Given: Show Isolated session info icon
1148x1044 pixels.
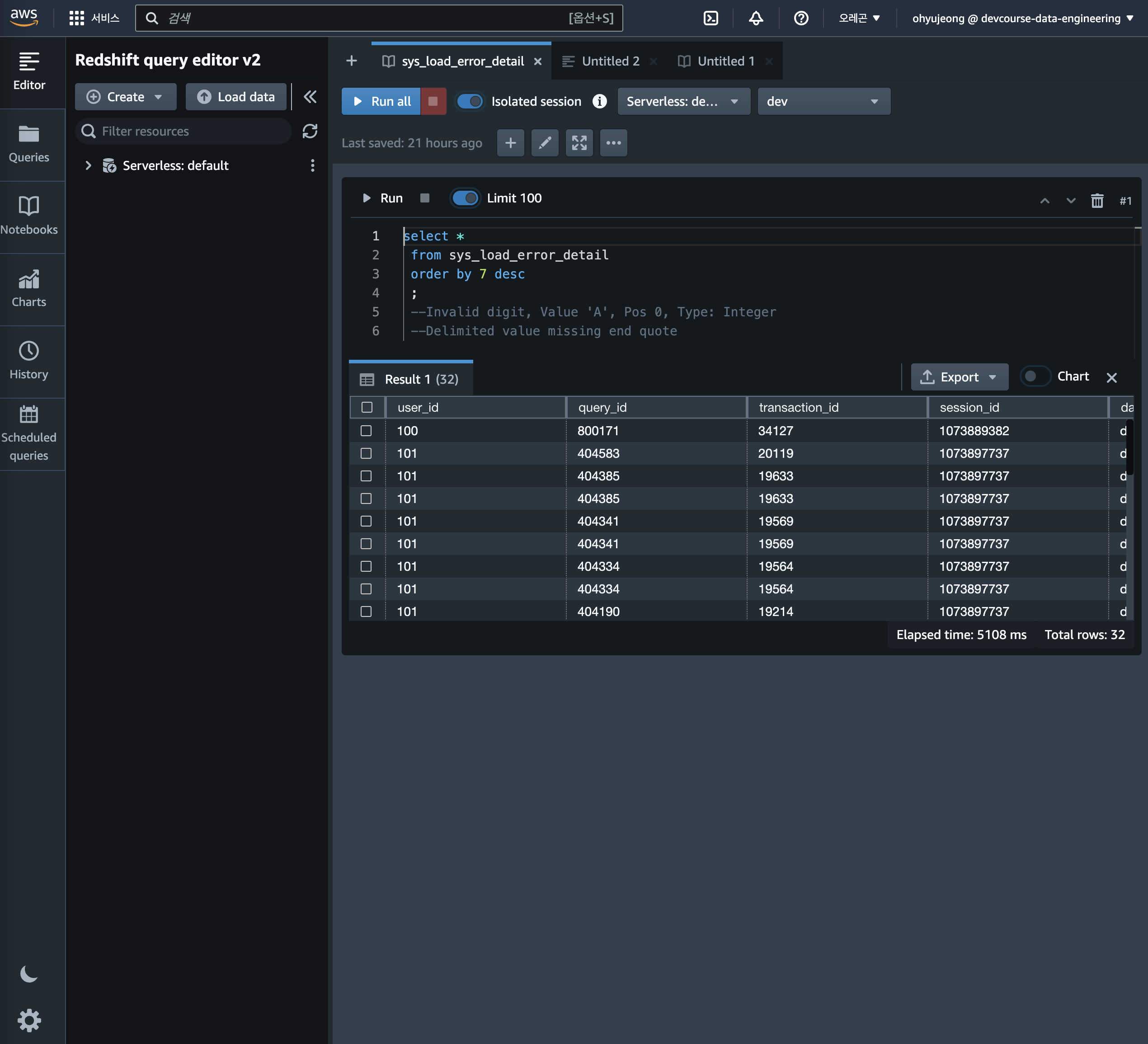Looking at the screenshot, I should [x=600, y=101].
